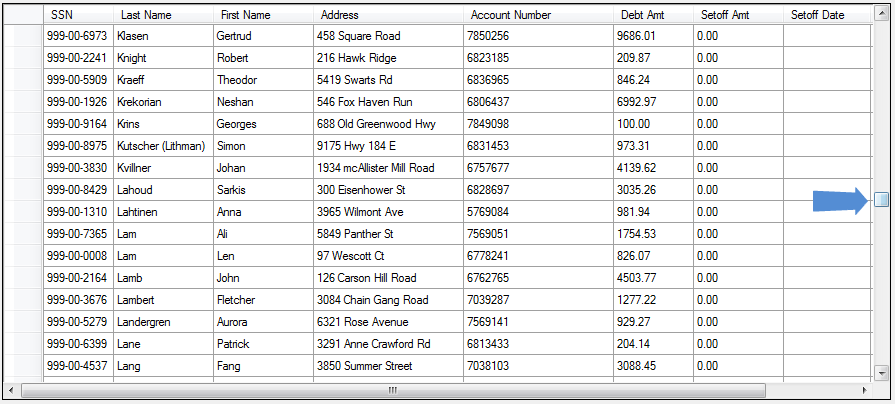Select debt amount cell 9686.01

coord(654,36)
